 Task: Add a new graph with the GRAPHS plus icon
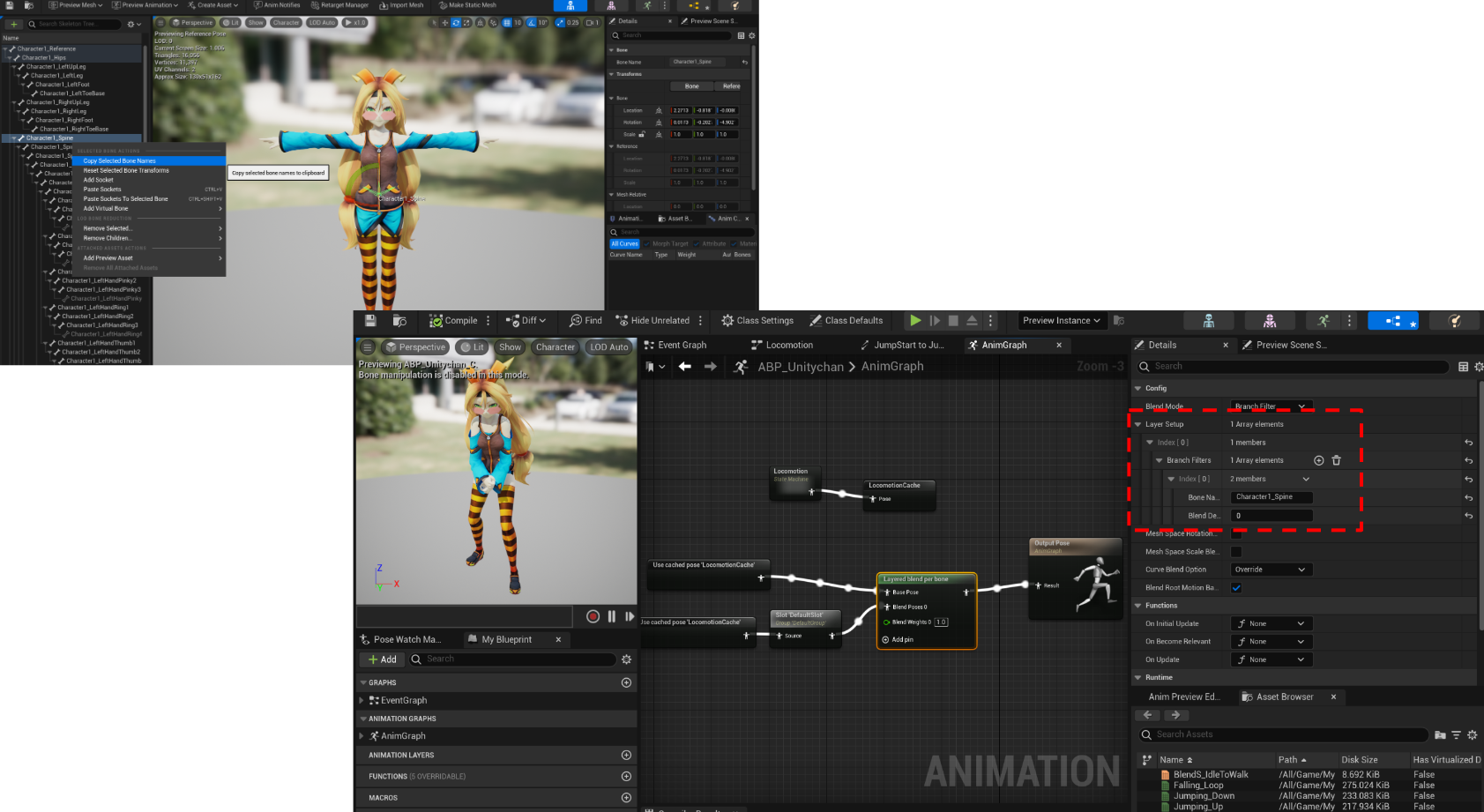click(x=626, y=682)
